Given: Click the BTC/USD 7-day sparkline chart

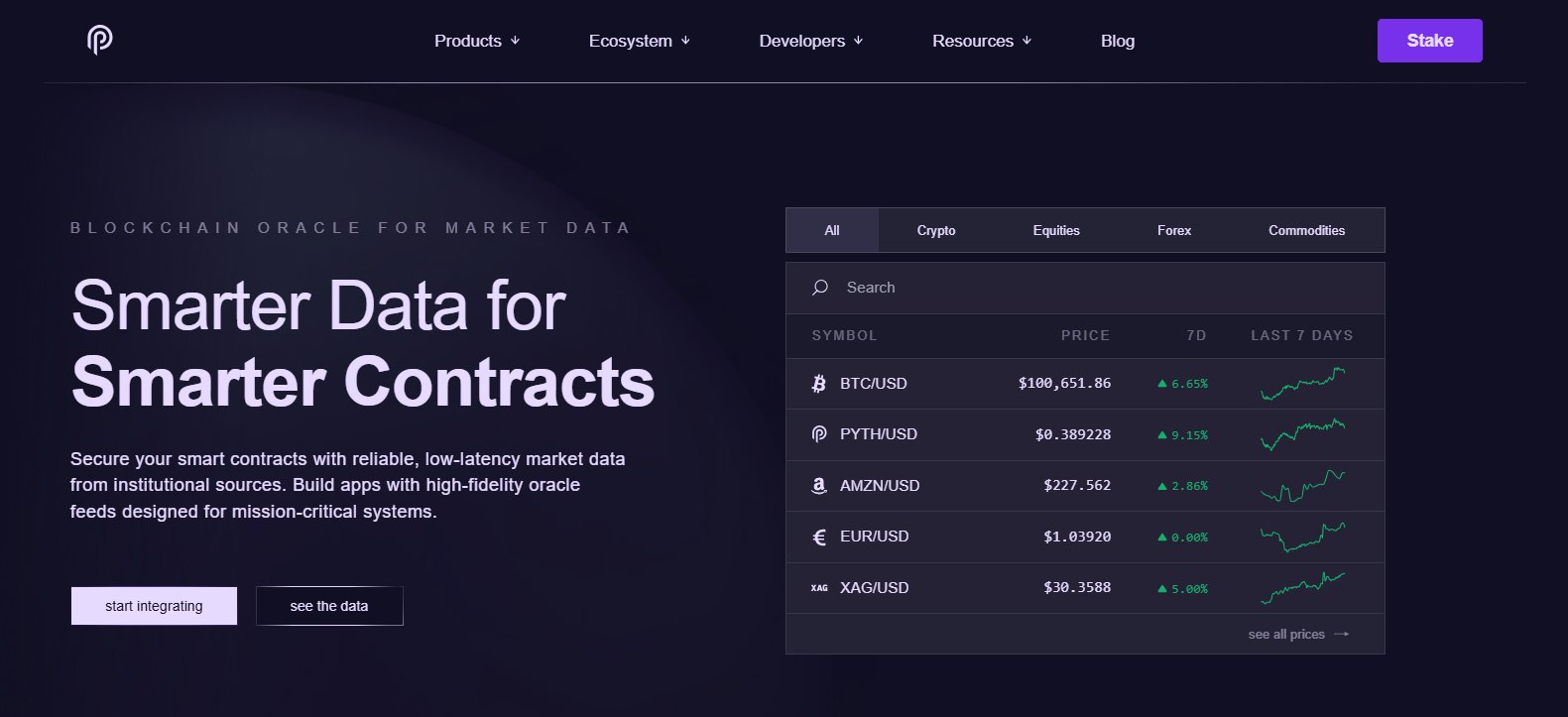Looking at the screenshot, I should coord(1302,384).
